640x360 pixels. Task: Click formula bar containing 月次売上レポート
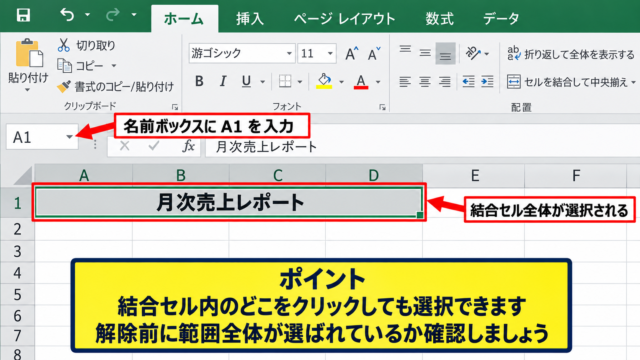422,147
